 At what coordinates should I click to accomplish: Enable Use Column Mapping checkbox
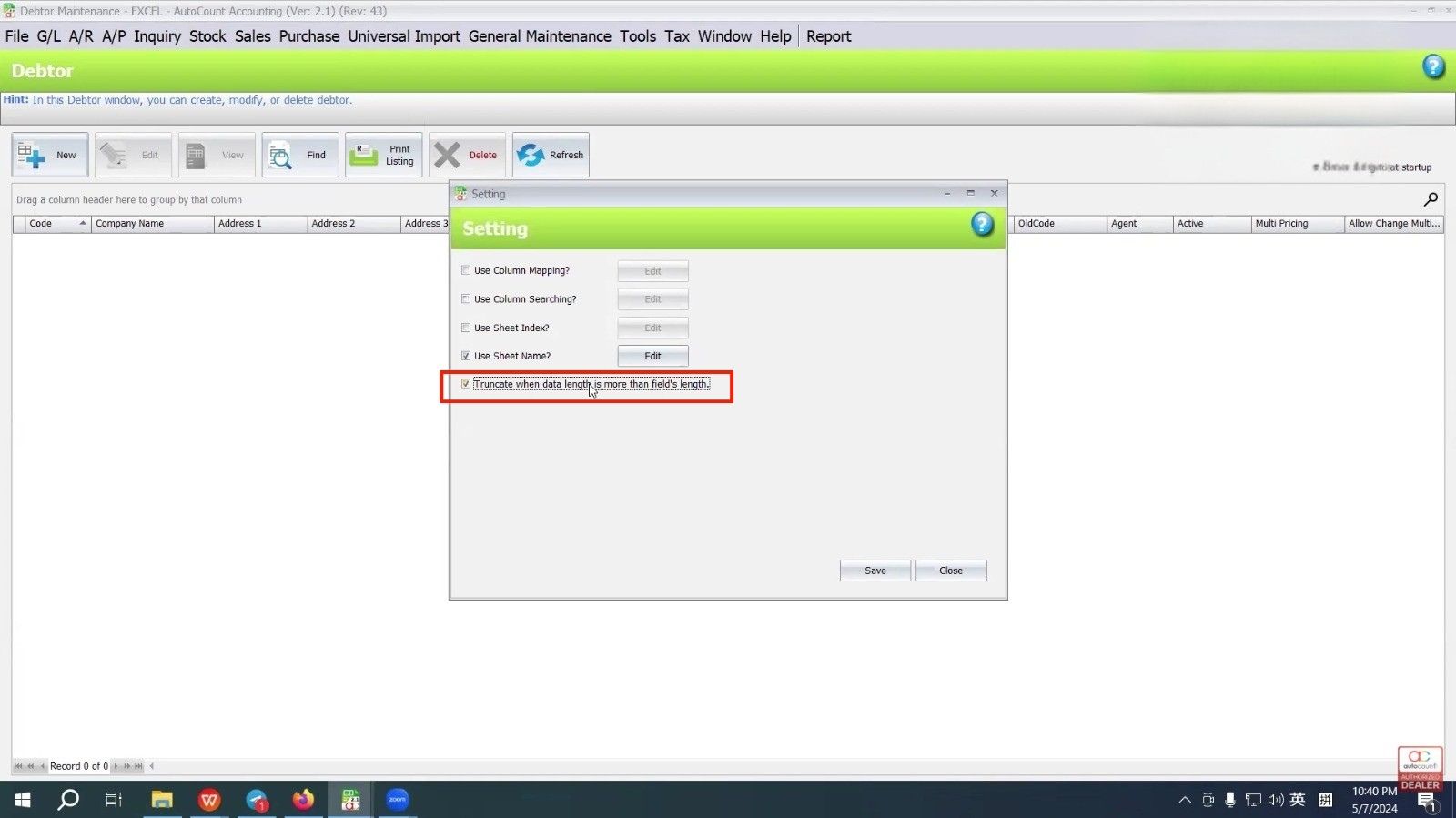pos(466,270)
